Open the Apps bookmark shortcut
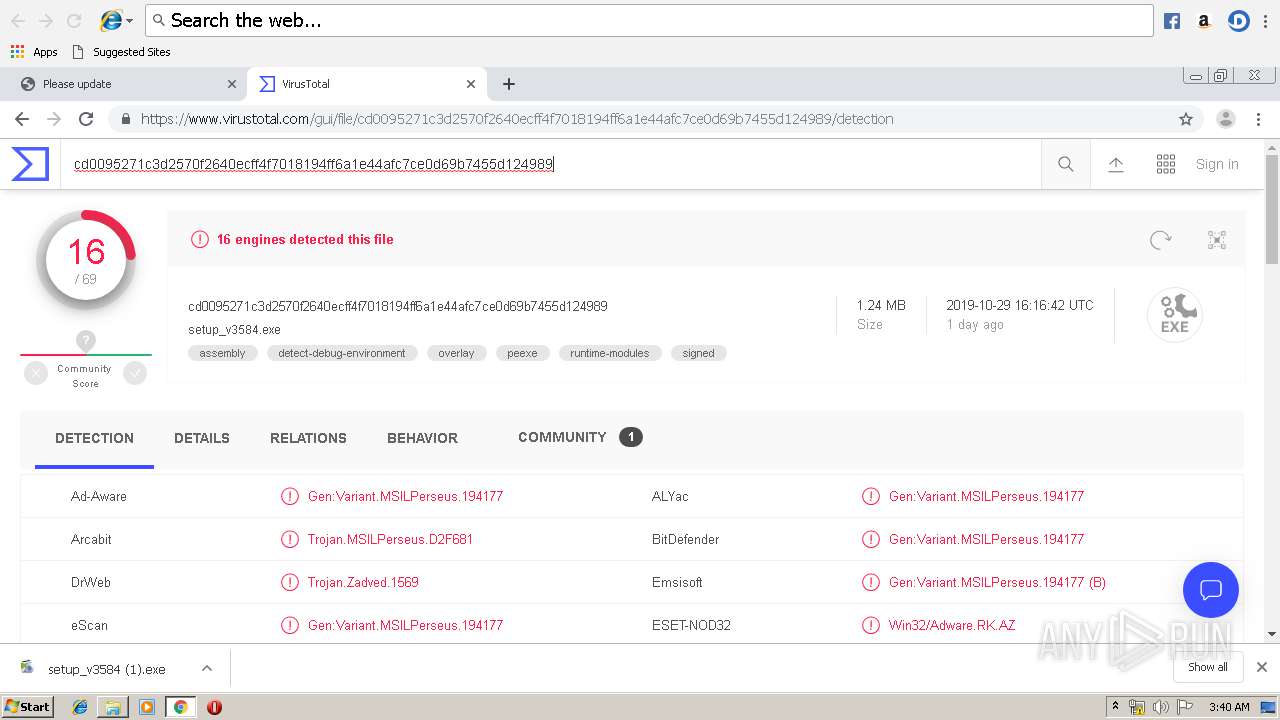 pyautogui.click(x=34, y=52)
